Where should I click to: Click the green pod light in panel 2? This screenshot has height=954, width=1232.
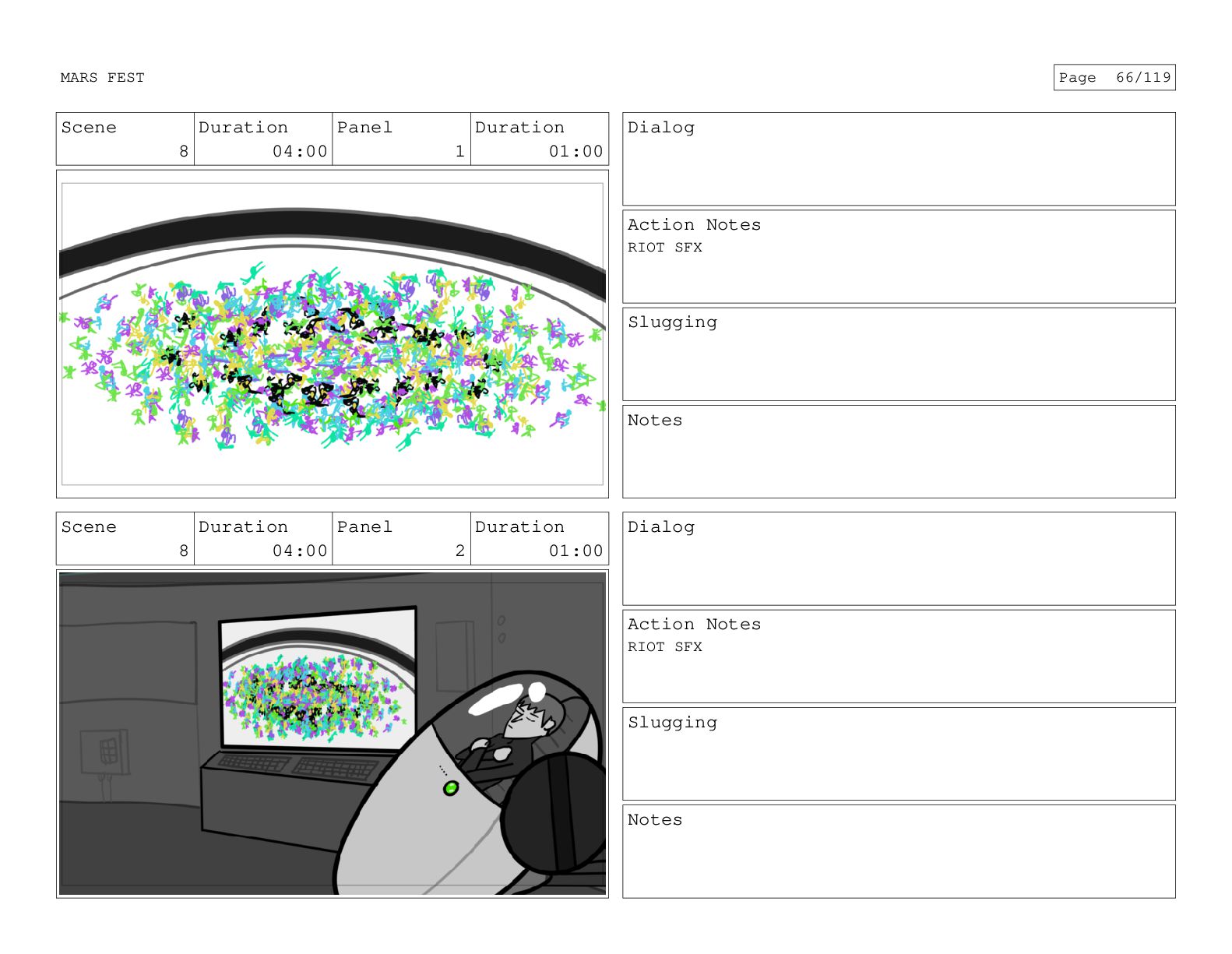pyautogui.click(x=450, y=788)
